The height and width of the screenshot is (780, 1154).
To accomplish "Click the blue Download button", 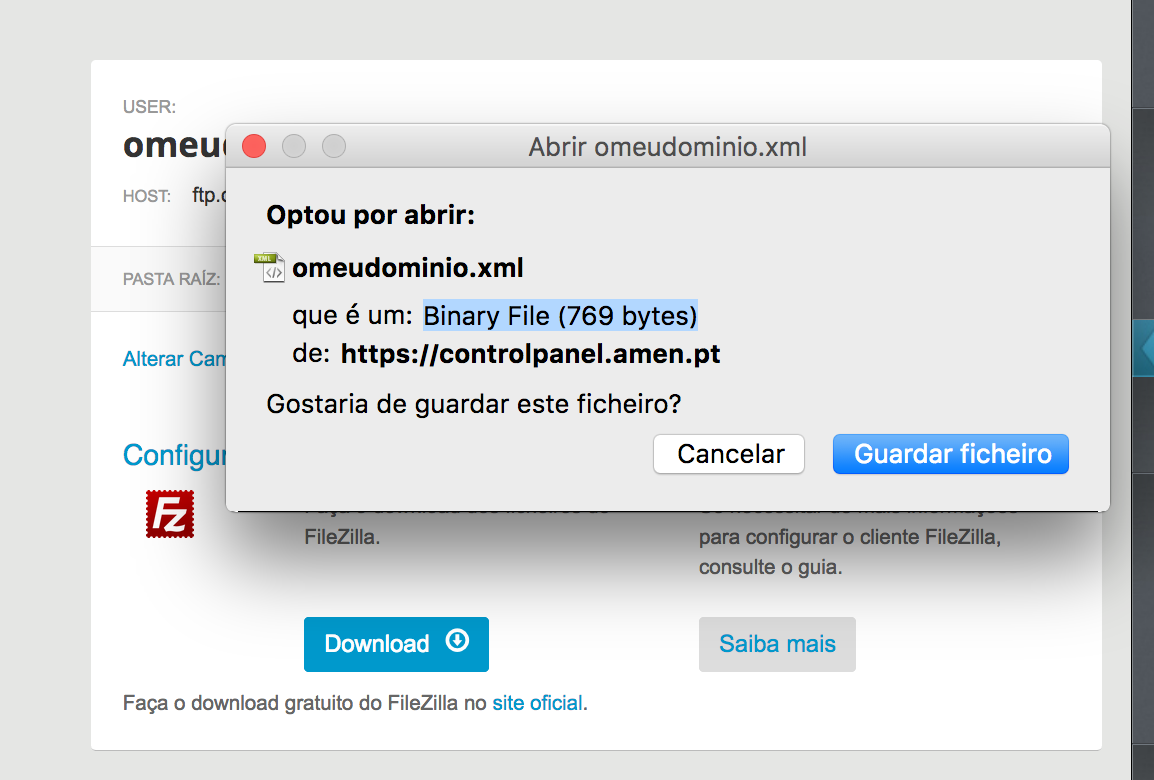I will pos(396,644).
